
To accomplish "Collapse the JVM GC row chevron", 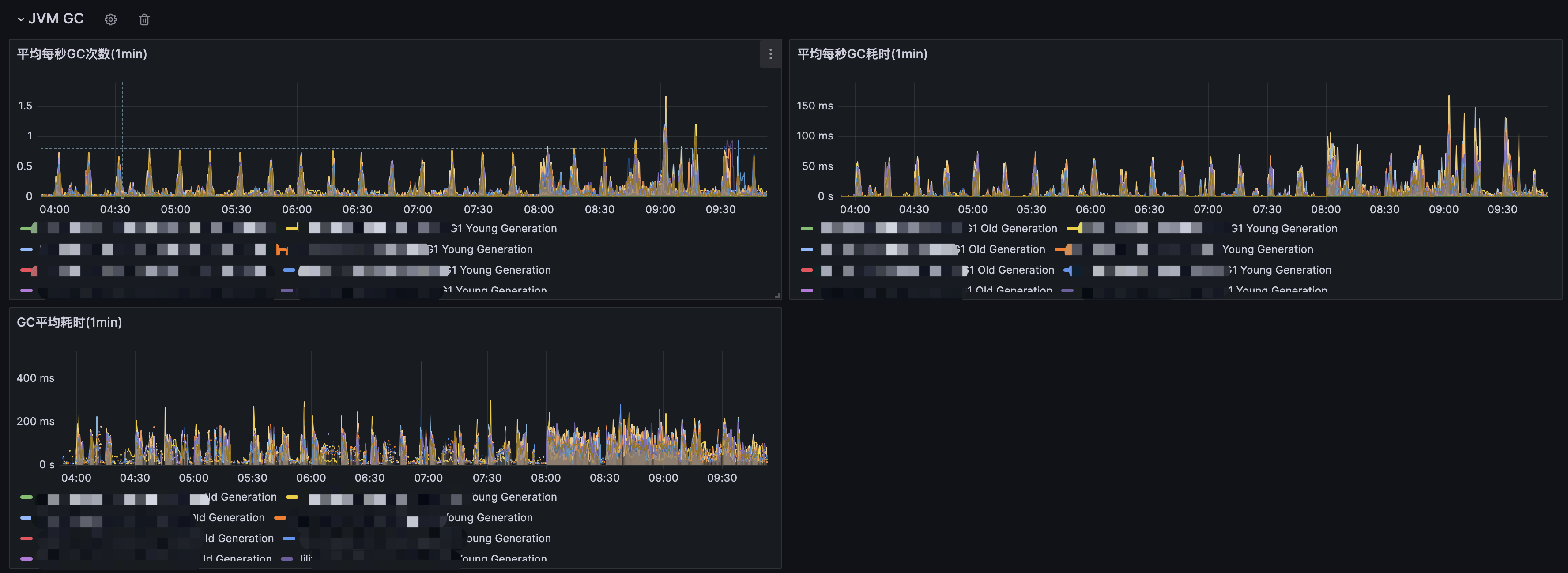I will 21,19.
